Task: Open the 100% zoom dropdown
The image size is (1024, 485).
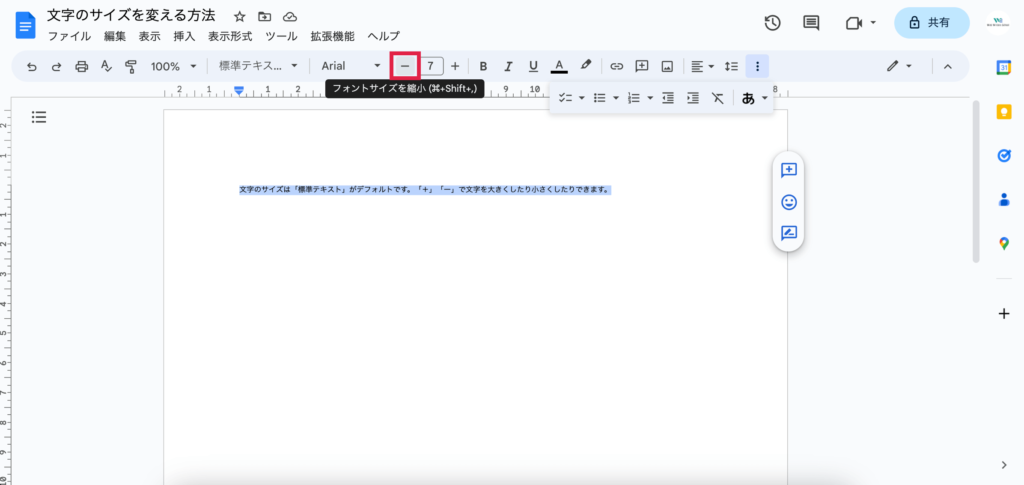Action: click(172, 66)
